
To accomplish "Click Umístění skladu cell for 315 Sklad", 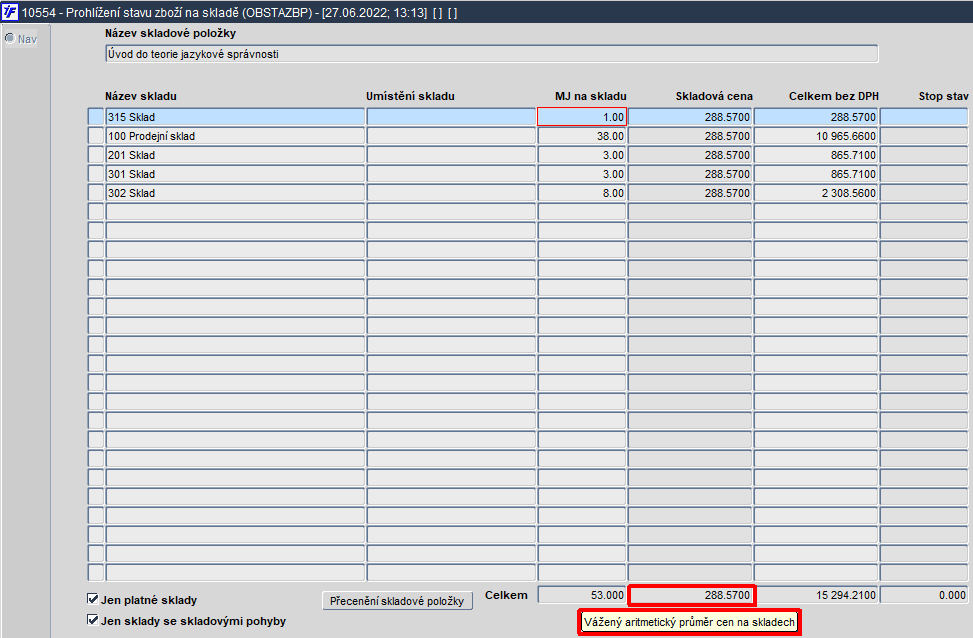I will pos(451,117).
